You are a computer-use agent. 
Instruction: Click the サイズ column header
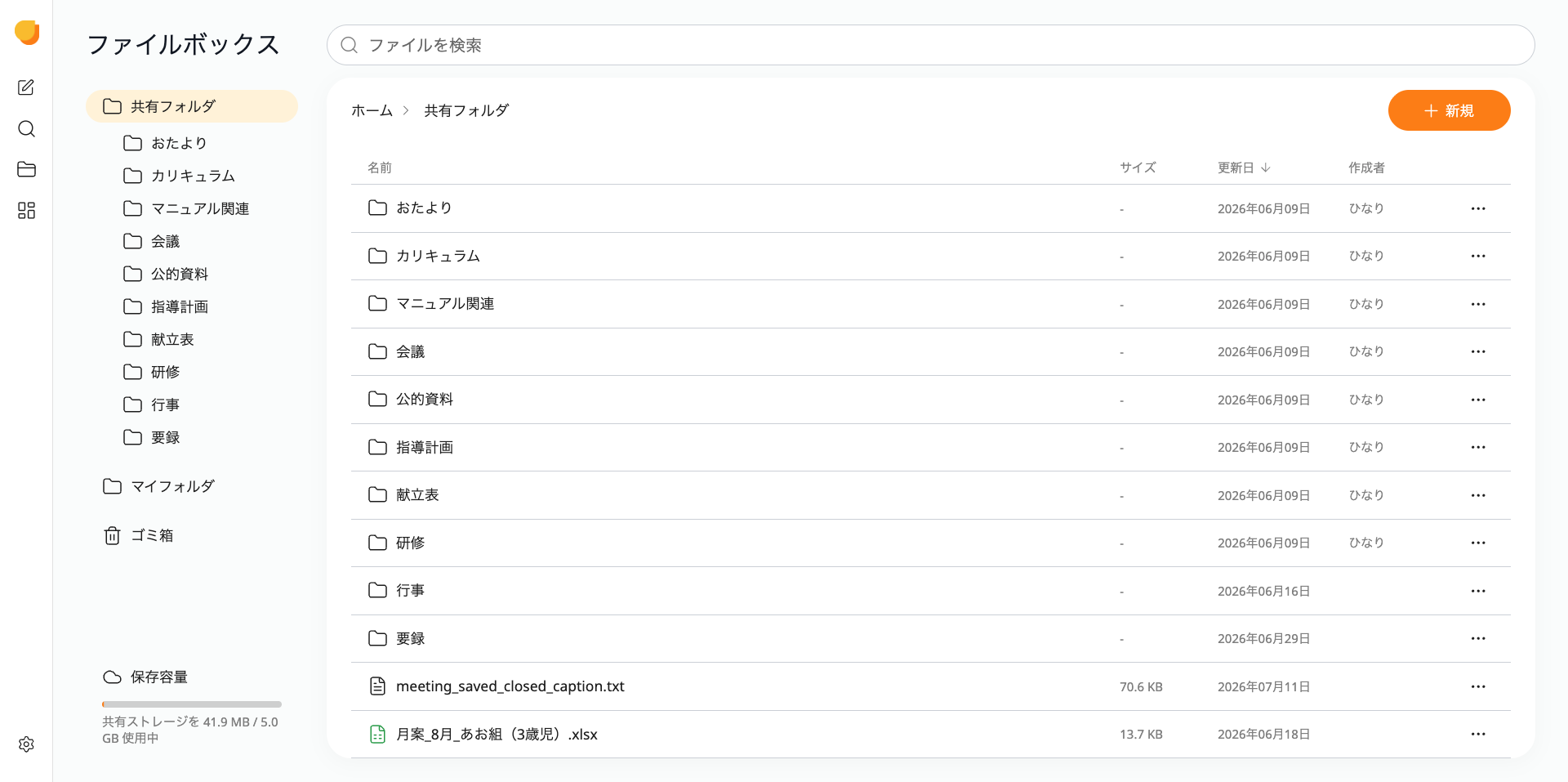(1138, 168)
